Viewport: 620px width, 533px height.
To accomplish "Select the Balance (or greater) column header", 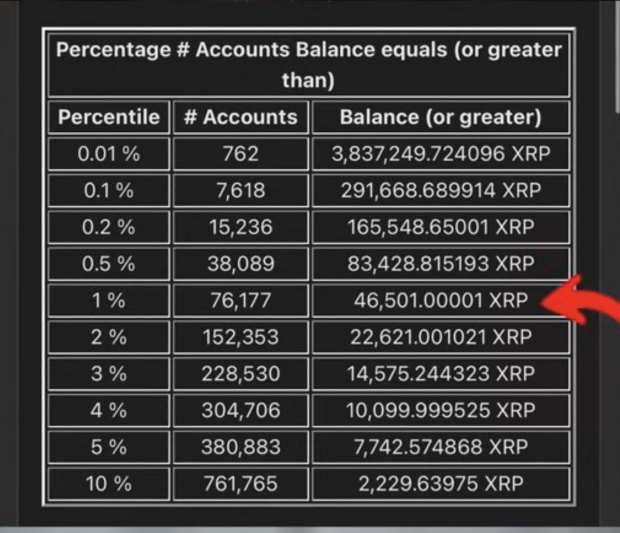I will [440, 117].
